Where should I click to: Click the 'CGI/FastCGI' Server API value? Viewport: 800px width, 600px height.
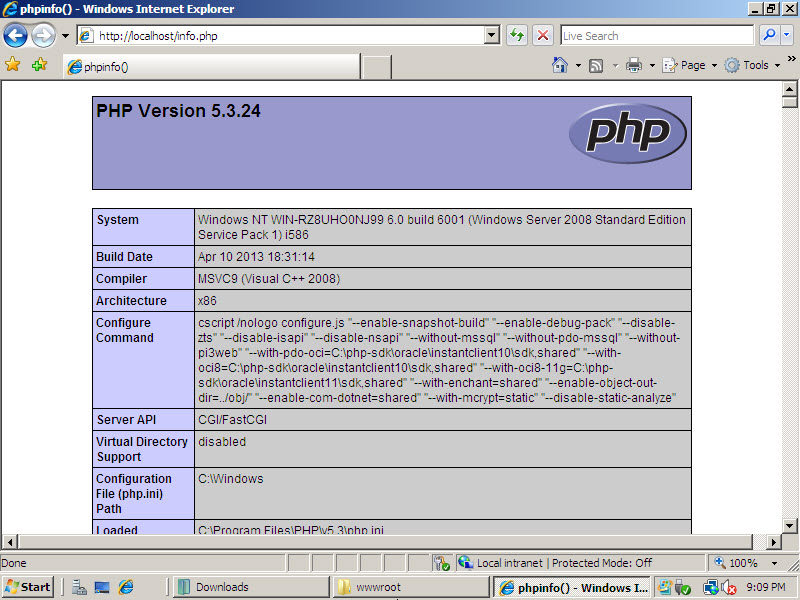tap(232, 420)
